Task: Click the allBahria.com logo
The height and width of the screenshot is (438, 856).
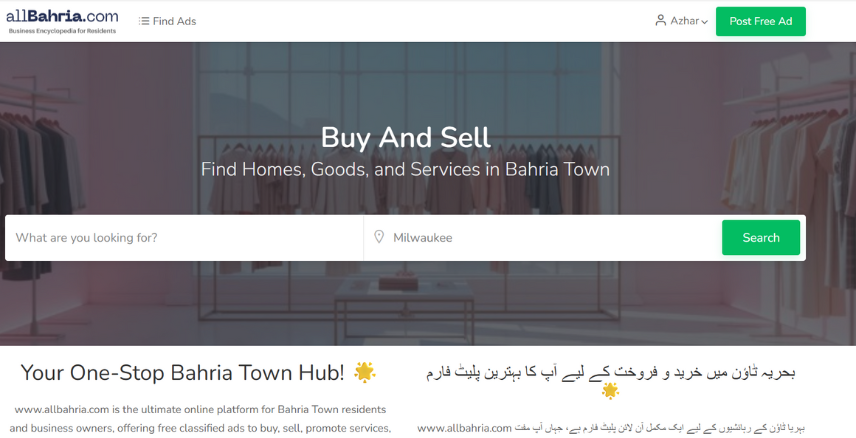Action: 62,21
